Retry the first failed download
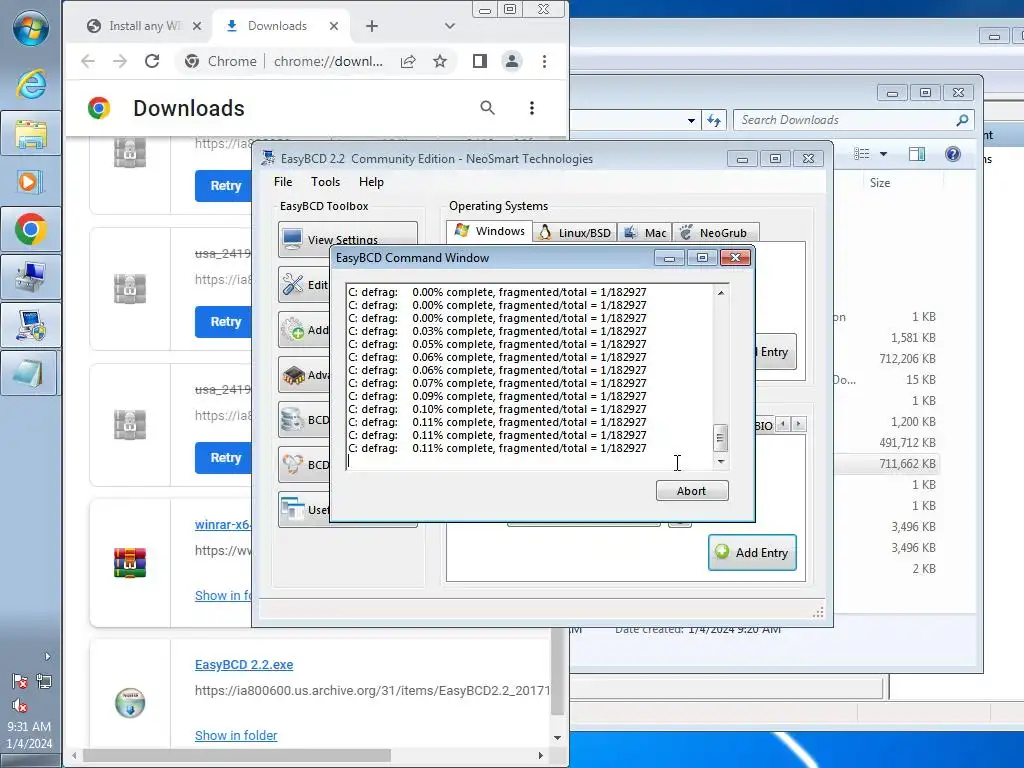This screenshot has height=768, width=1024. coord(223,186)
